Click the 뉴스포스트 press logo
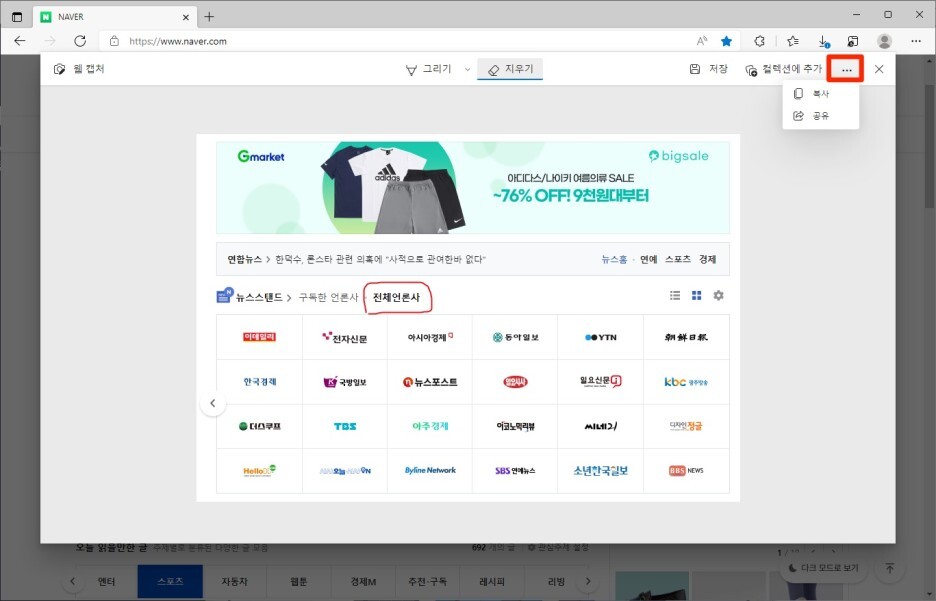The width and height of the screenshot is (936, 601). (x=430, y=382)
